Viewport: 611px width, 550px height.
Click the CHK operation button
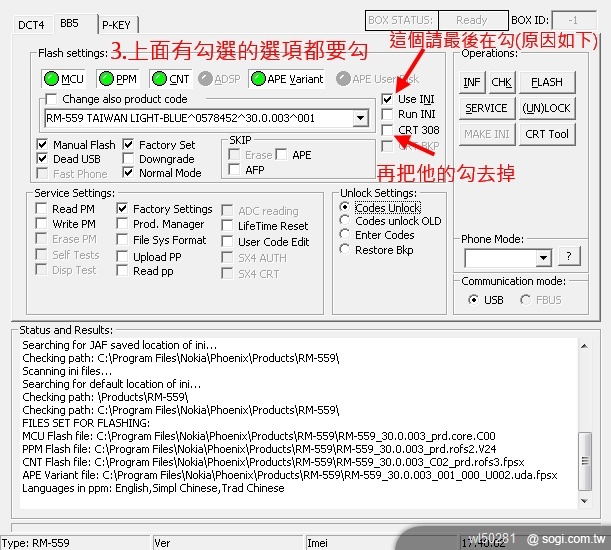coord(501,82)
